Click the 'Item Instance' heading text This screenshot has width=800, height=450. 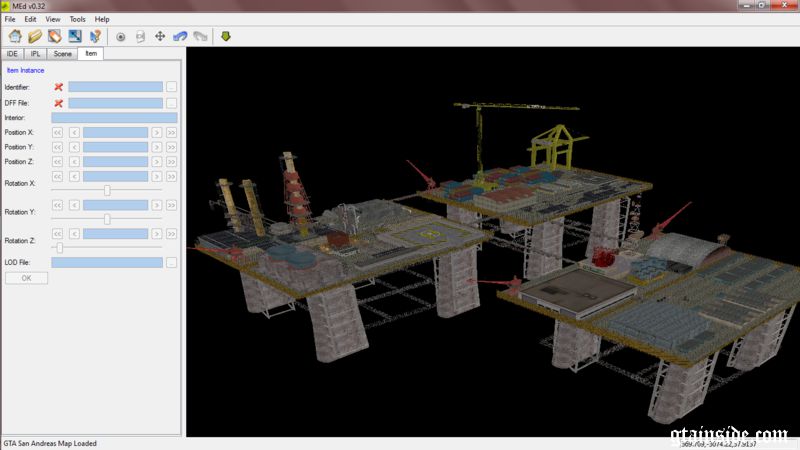(26, 70)
